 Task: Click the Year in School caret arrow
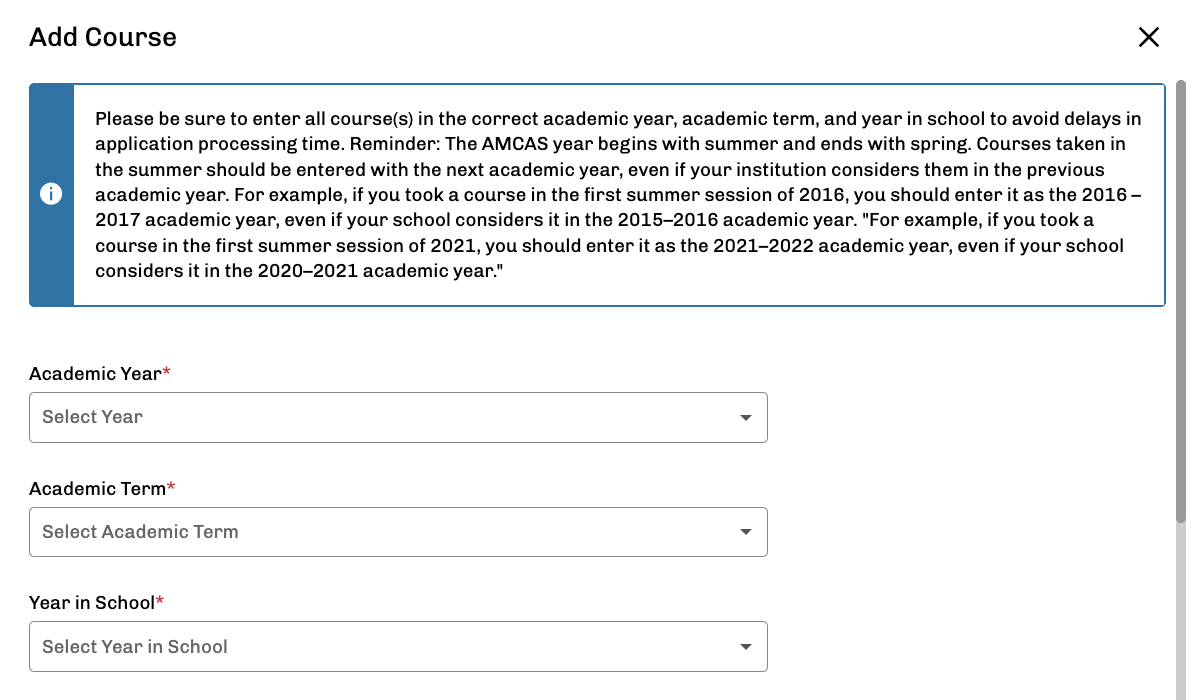746,647
